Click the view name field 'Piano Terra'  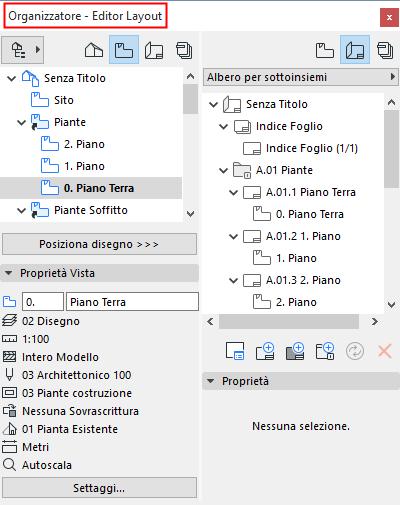pyautogui.click(x=132, y=302)
